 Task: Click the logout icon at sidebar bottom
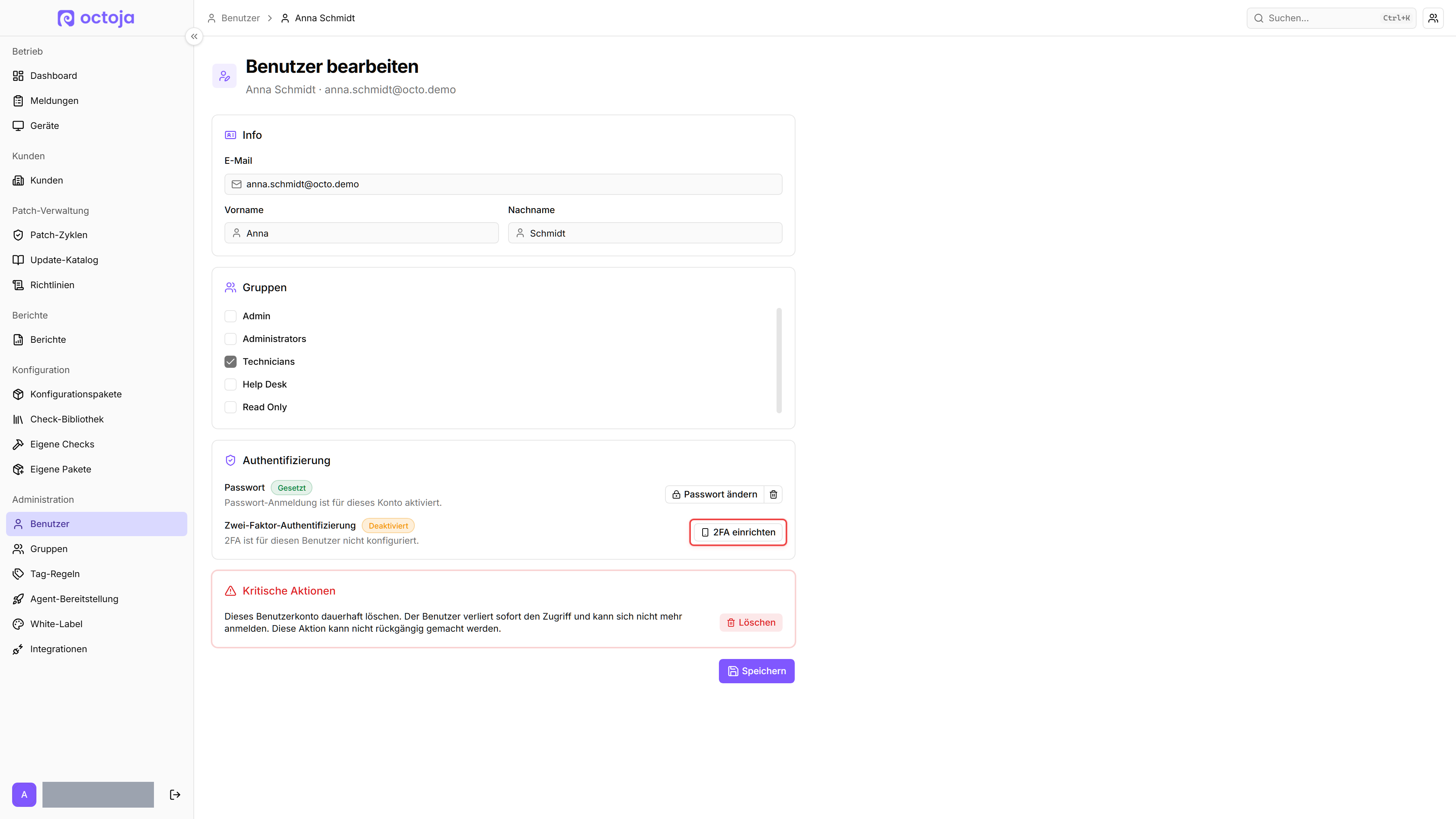click(x=175, y=795)
